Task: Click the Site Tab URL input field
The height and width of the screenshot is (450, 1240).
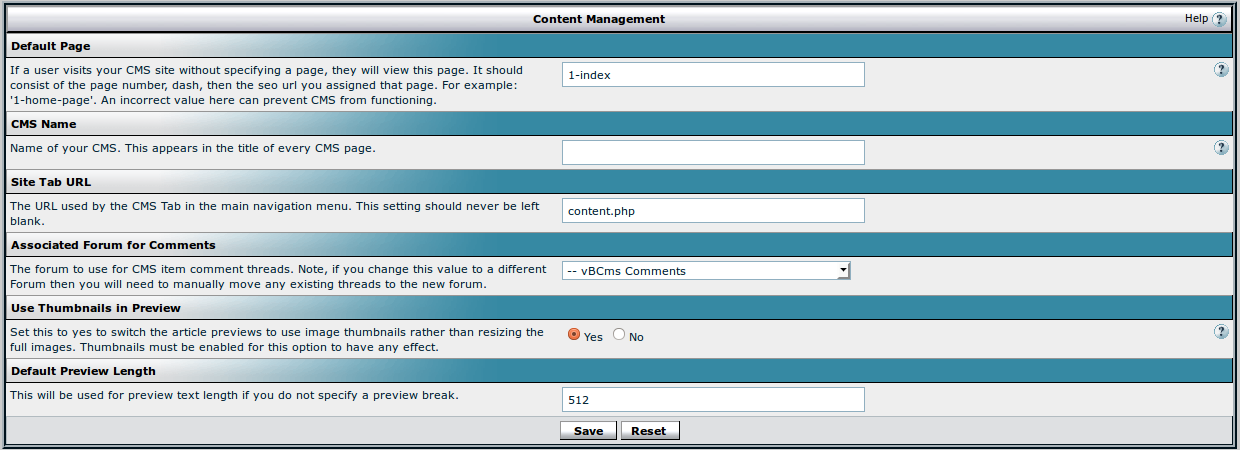Action: pos(713,210)
